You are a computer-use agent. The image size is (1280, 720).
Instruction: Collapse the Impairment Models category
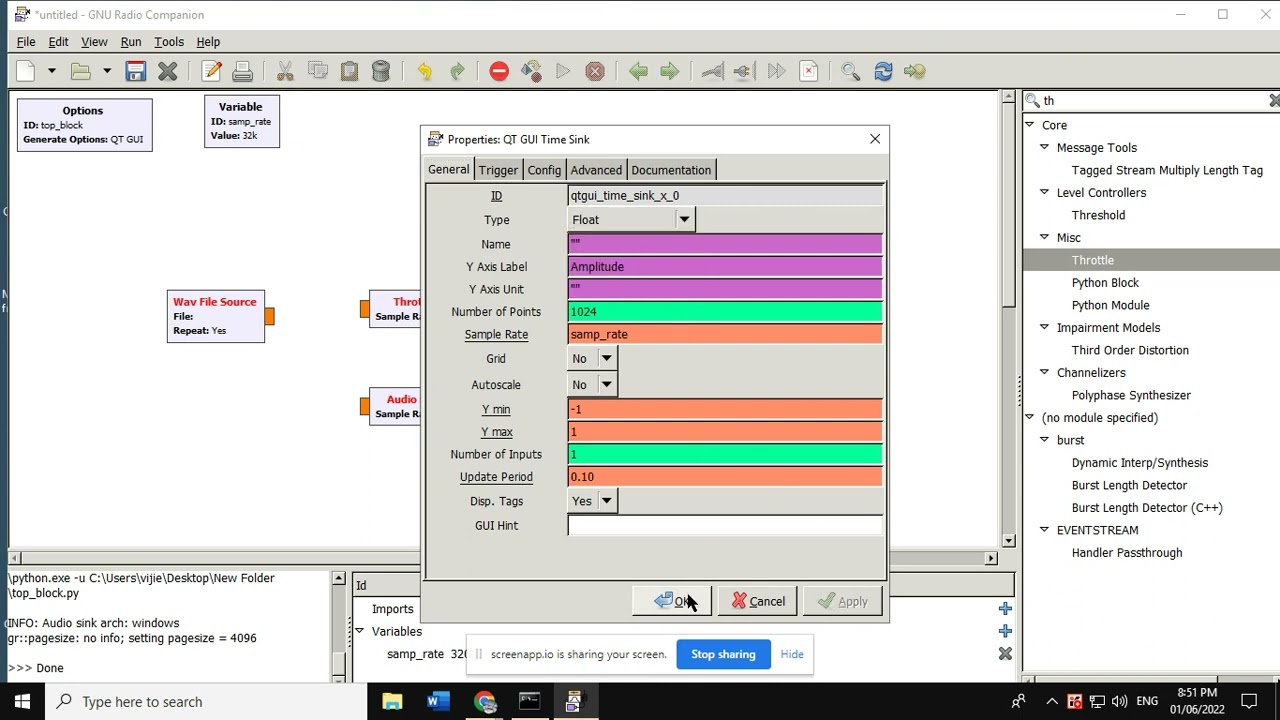[x=1044, y=328]
